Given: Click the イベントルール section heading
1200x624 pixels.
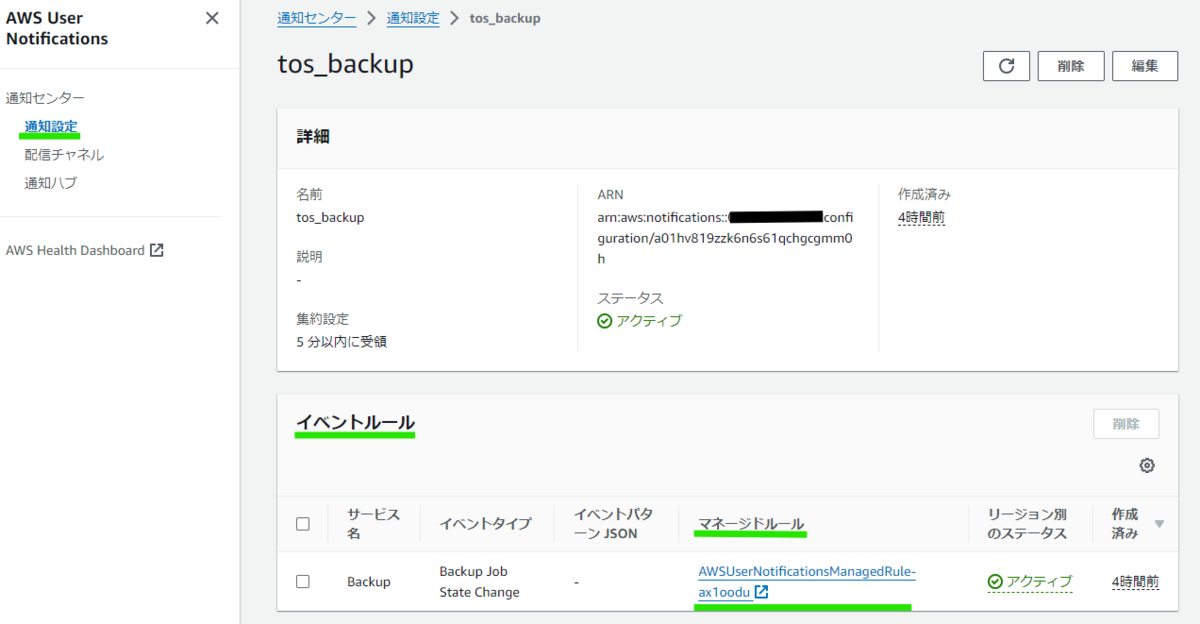Looking at the screenshot, I should pos(354,423).
